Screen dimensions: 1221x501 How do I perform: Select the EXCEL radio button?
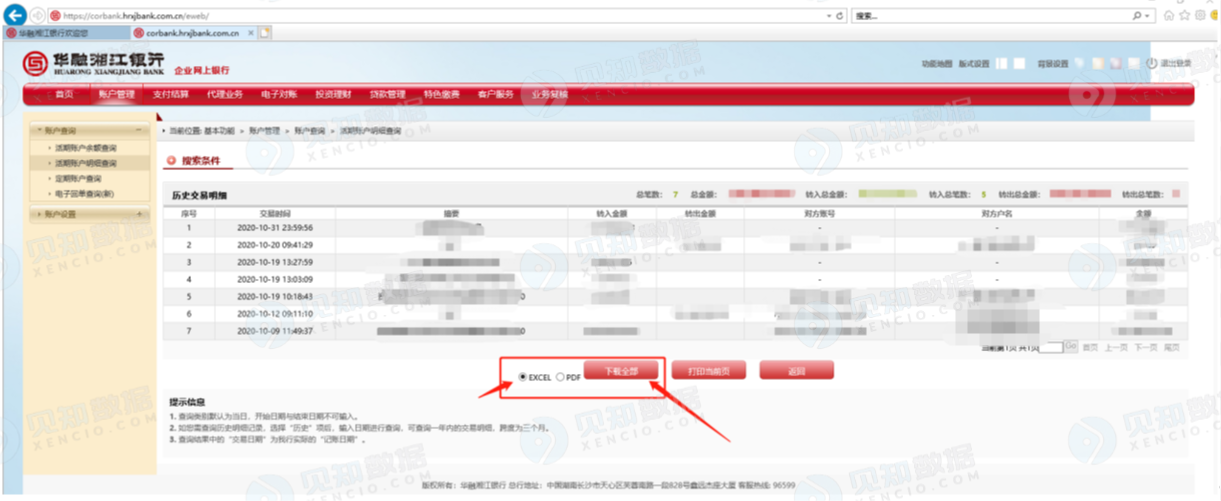coord(523,377)
